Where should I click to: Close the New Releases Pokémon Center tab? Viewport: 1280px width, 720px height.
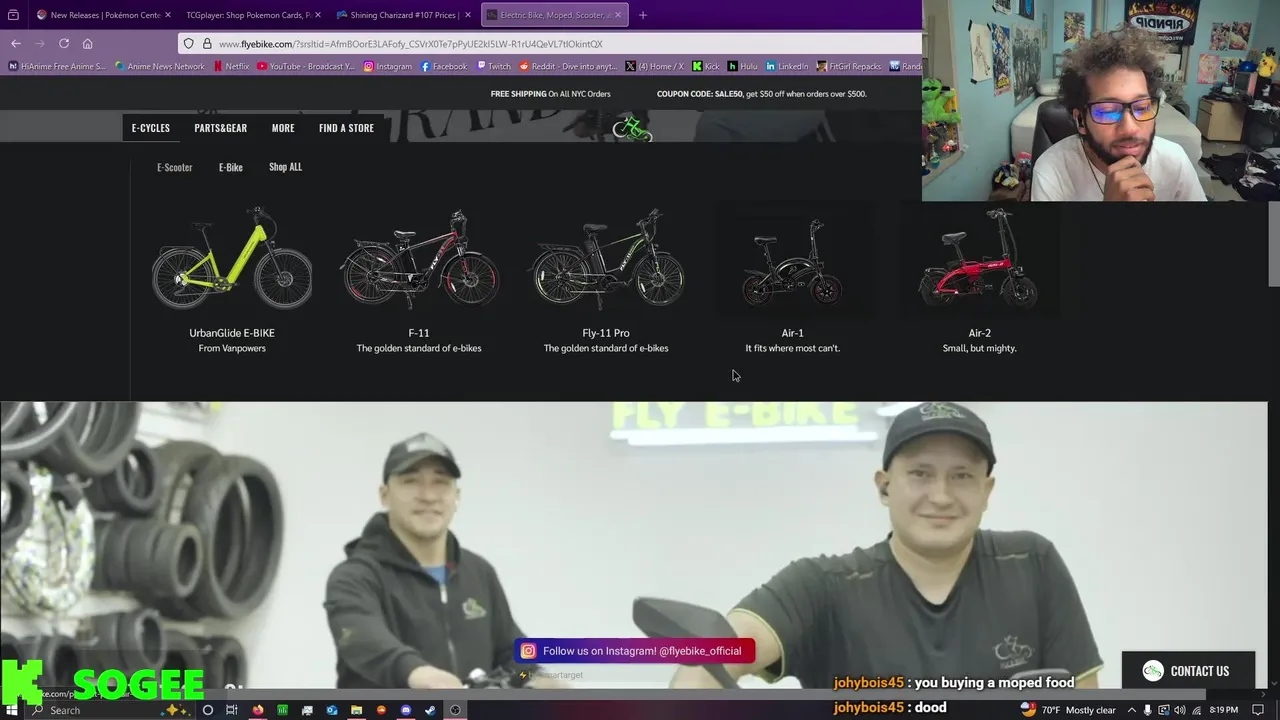167,15
